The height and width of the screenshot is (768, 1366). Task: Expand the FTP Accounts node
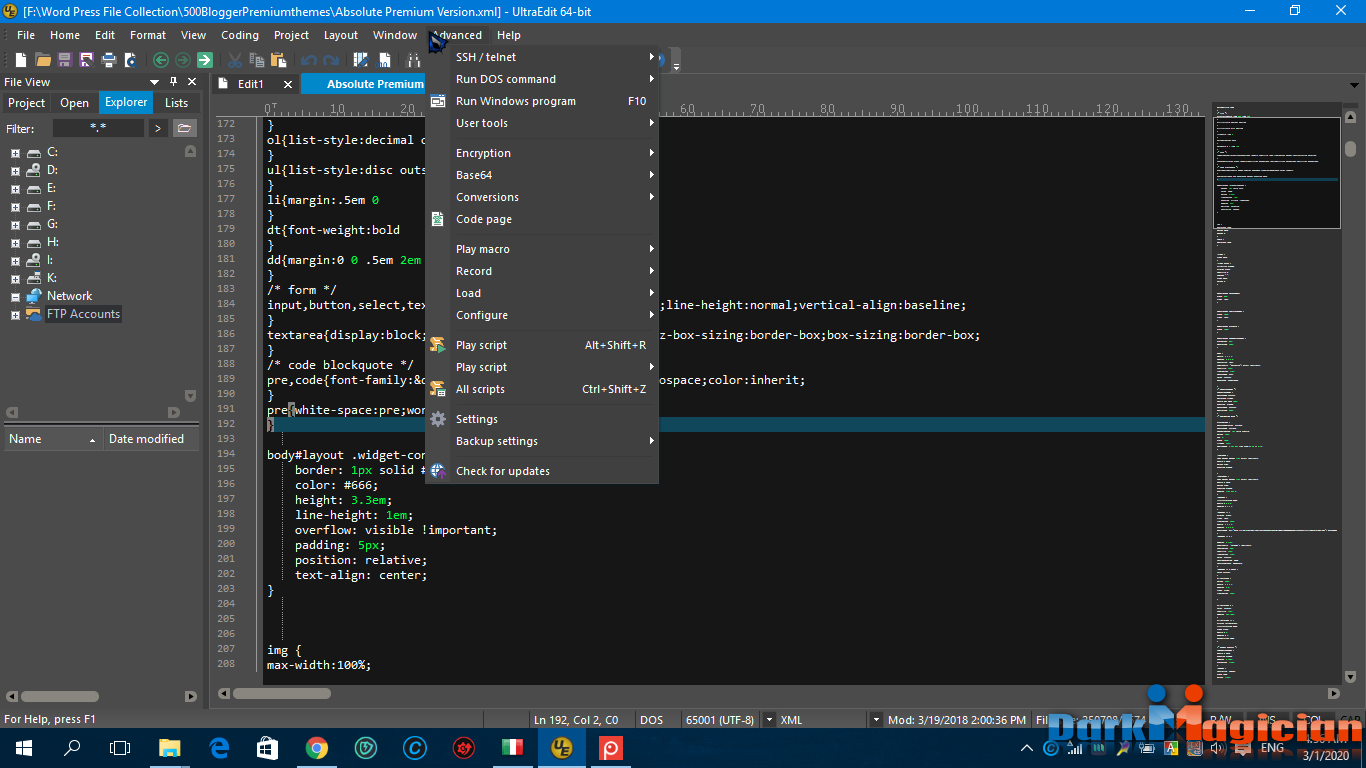[15, 315]
